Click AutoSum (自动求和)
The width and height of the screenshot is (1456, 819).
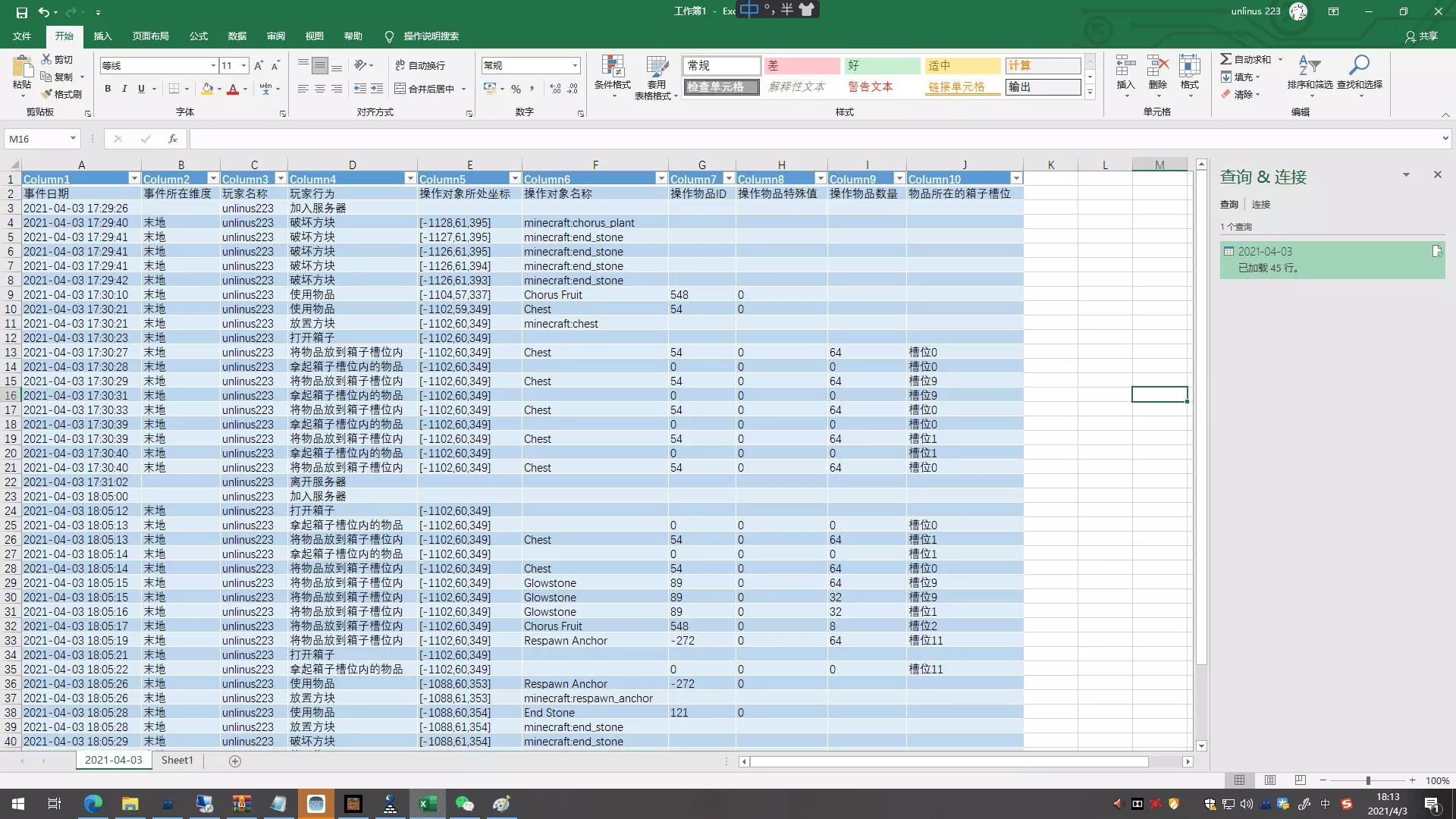pyautogui.click(x=1246, y=59)
